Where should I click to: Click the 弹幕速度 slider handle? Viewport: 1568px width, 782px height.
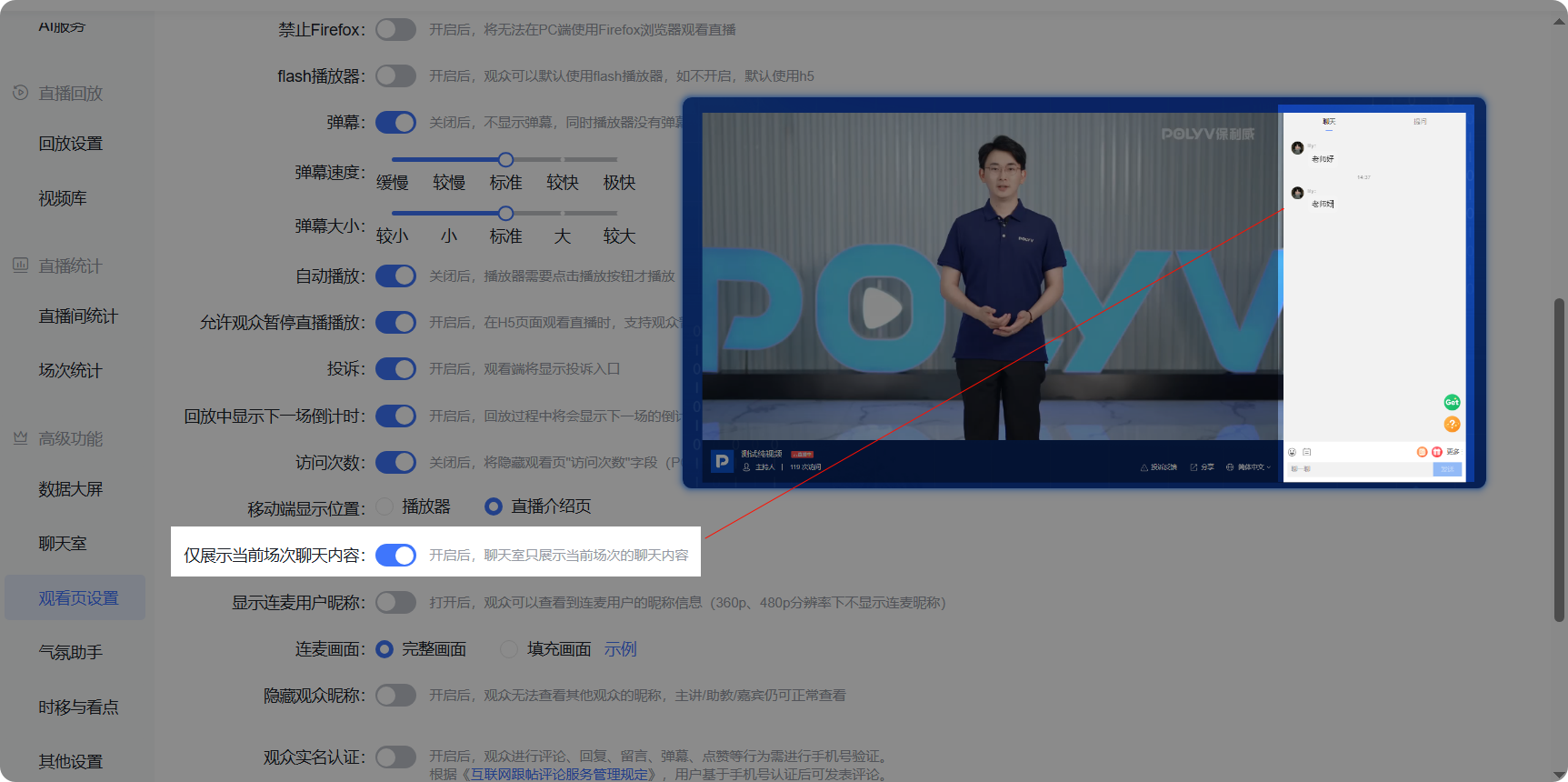coord(505,160)
